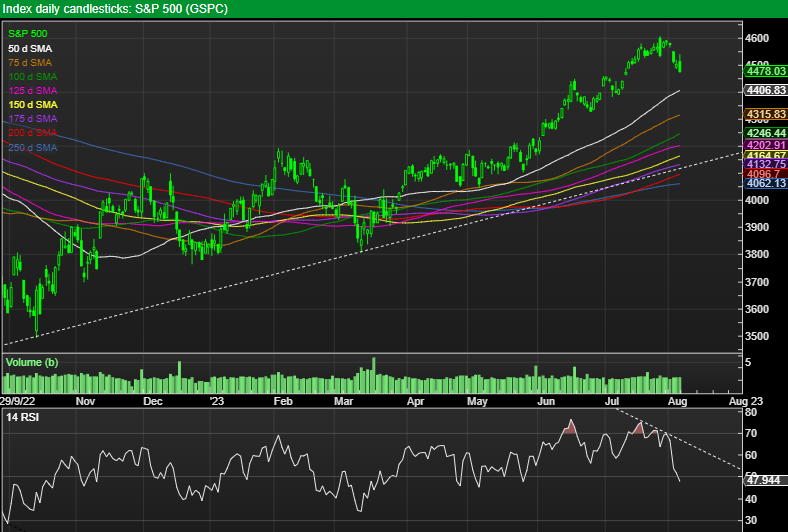
Task: Click the 4246.44 value tag
Action: coord(765,133)
